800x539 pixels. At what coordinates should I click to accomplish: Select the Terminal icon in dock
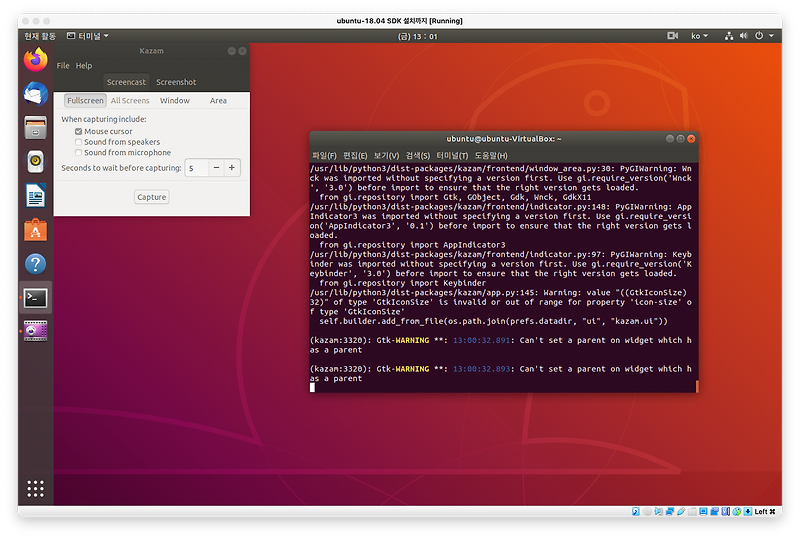(35, 298)
